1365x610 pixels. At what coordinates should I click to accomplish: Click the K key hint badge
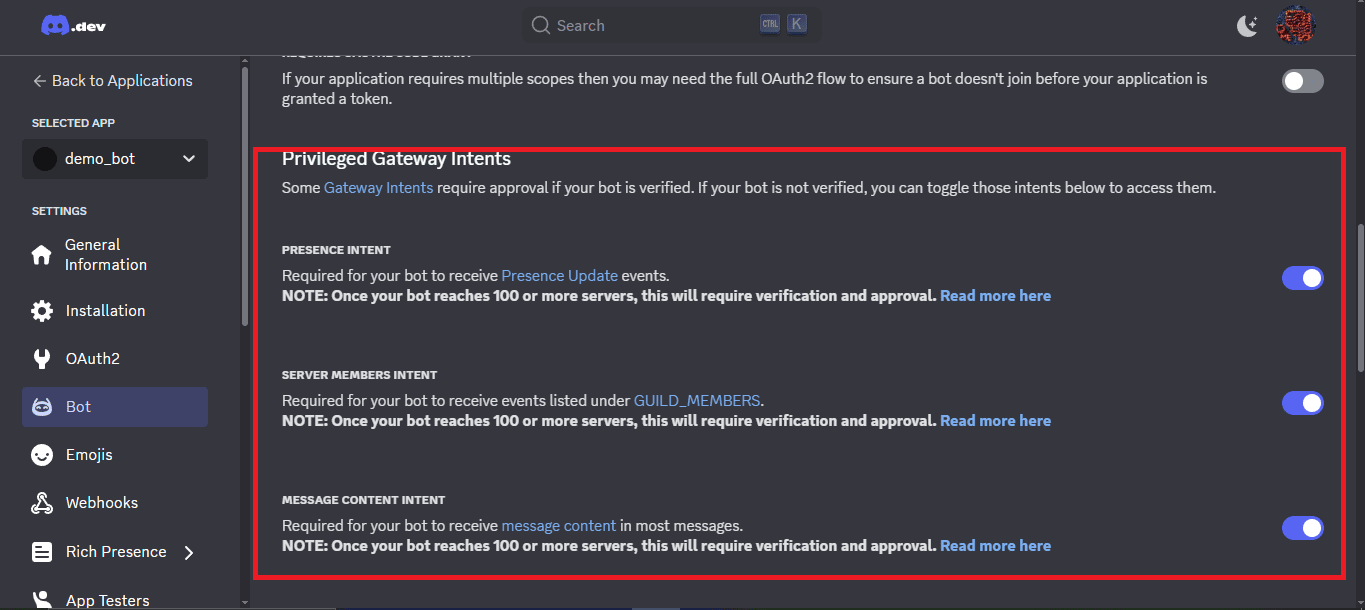[x=797, y=24]
